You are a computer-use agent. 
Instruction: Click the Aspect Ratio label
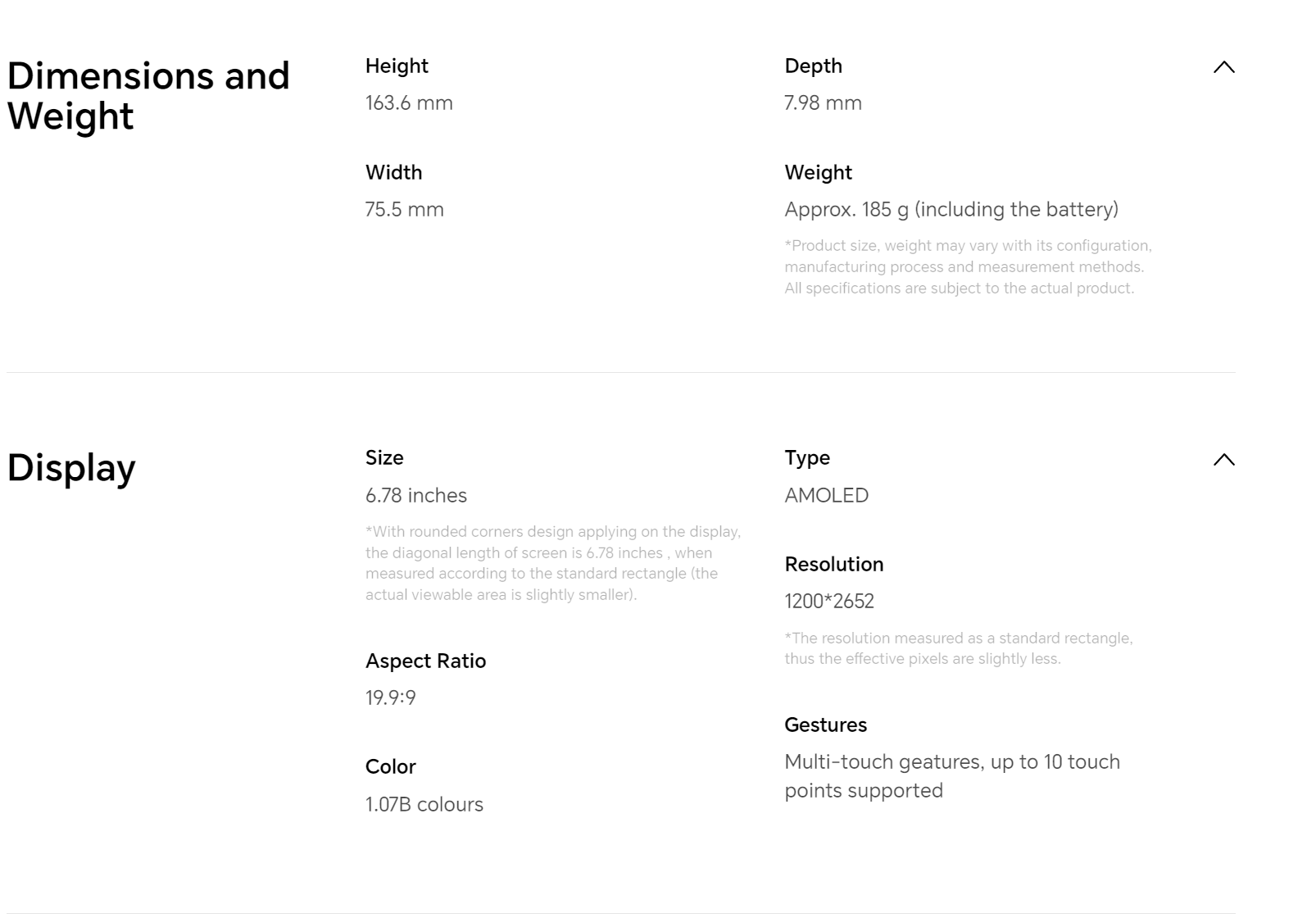click(x=425, y=661)
